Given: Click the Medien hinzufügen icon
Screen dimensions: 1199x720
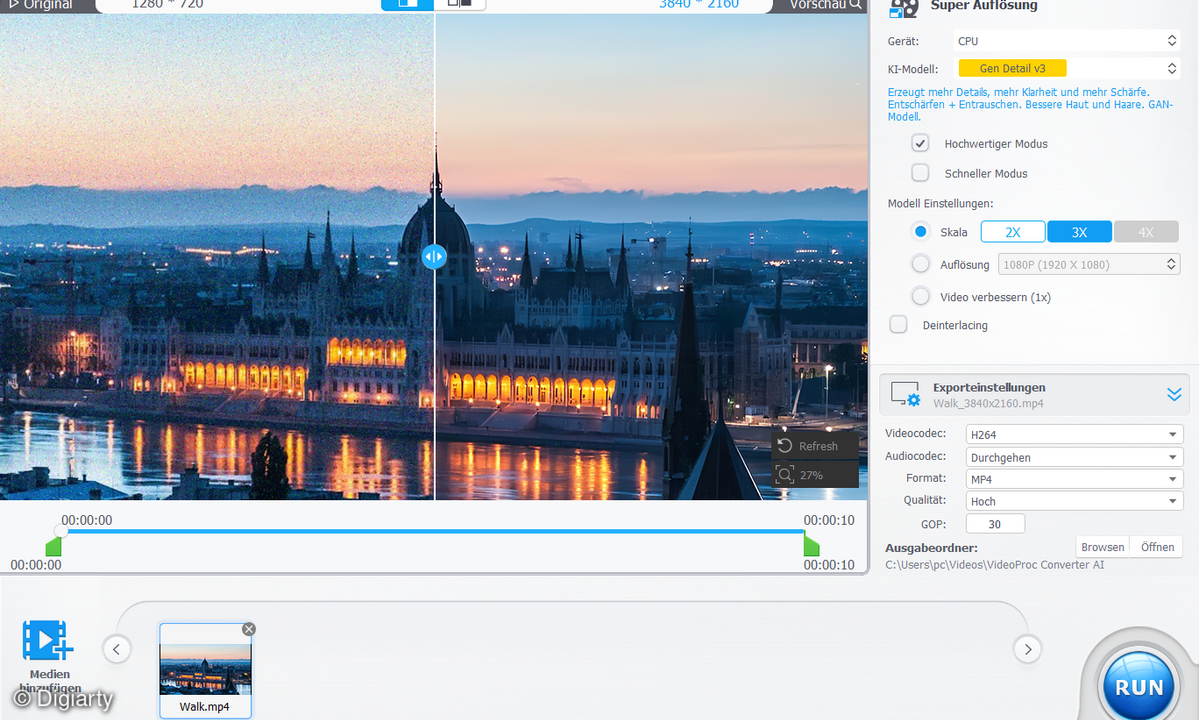Looking at the screenshot, I should pyautogui.click(x=47, y=641).
